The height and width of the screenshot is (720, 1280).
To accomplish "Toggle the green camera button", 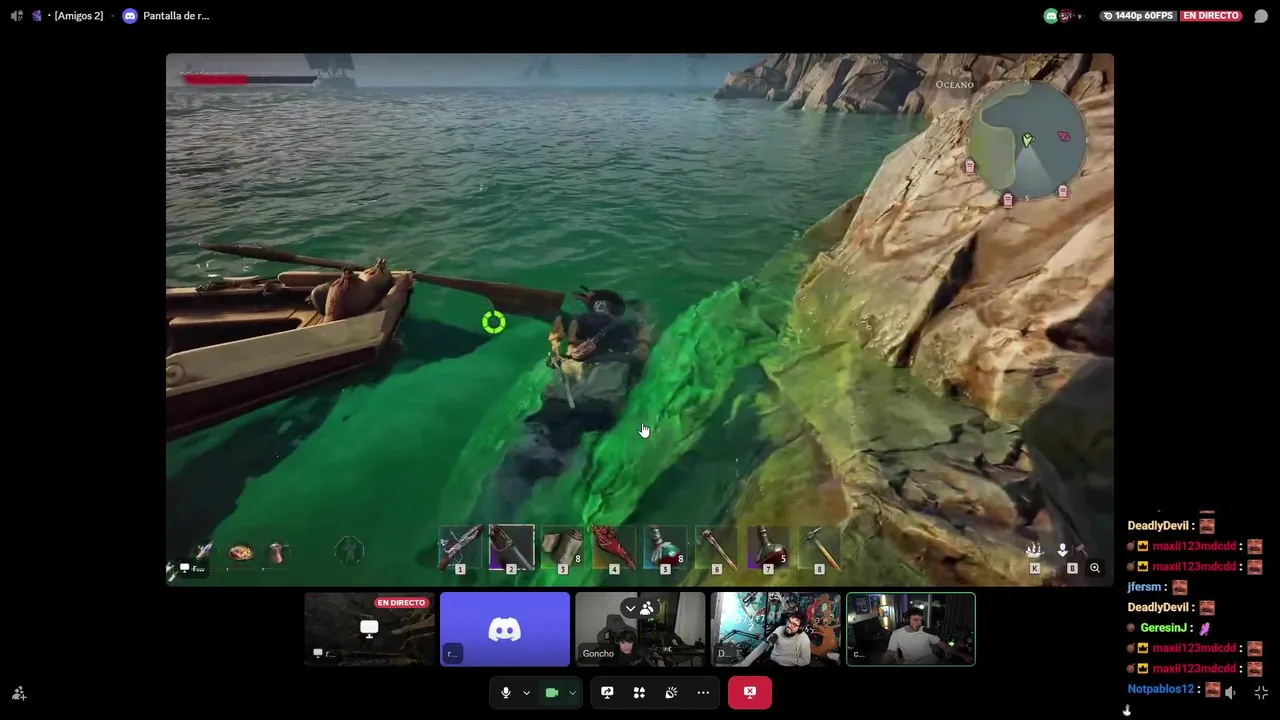I will pyautogui.click(x=551, y=692).
